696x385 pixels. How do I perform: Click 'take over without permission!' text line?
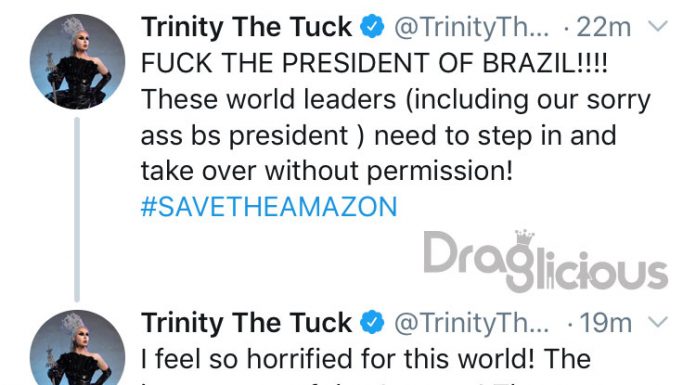[327, 171]
